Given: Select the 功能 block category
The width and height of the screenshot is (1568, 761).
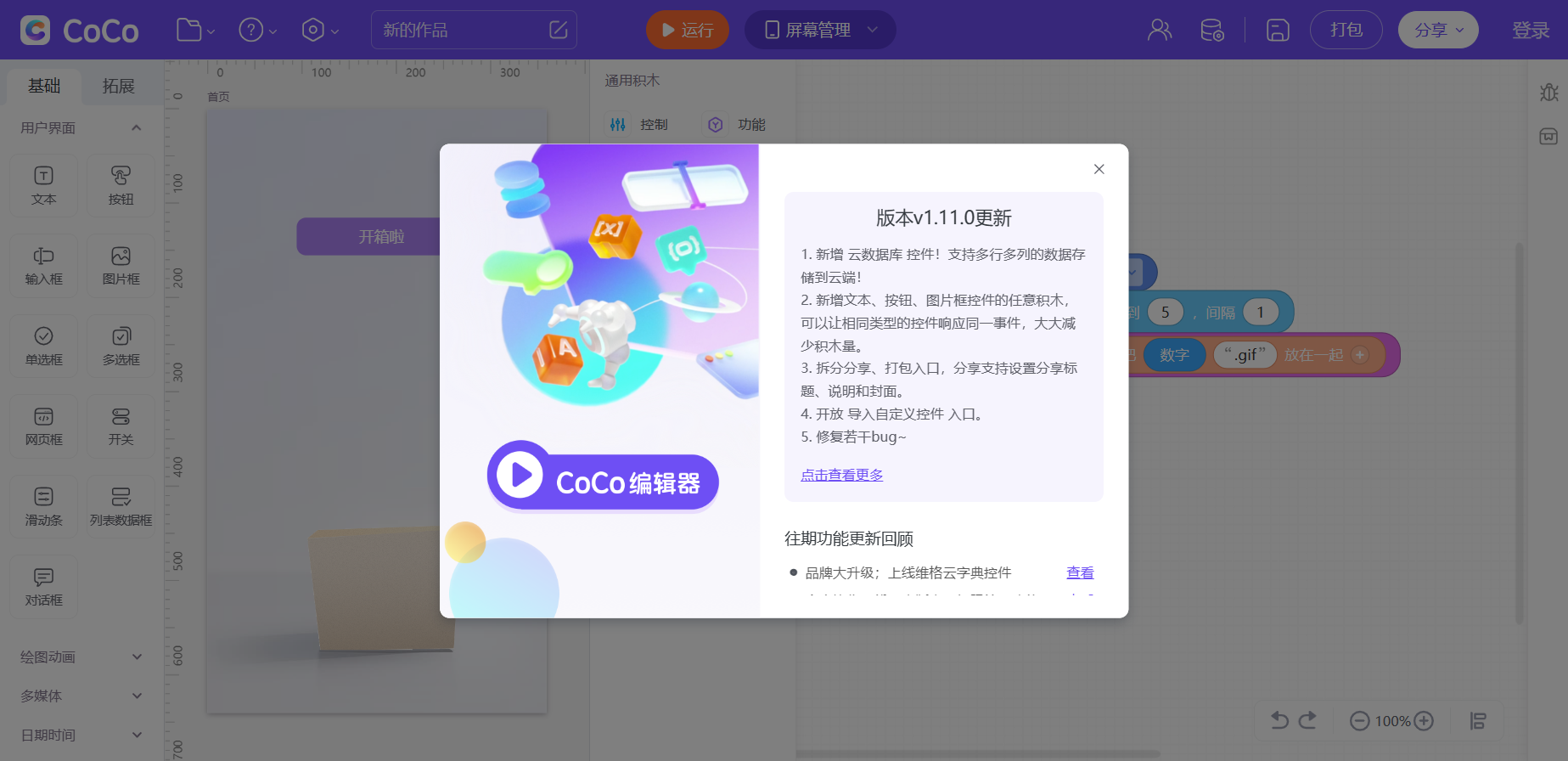Looking at the screenshot, I should [x=737, y=125].
